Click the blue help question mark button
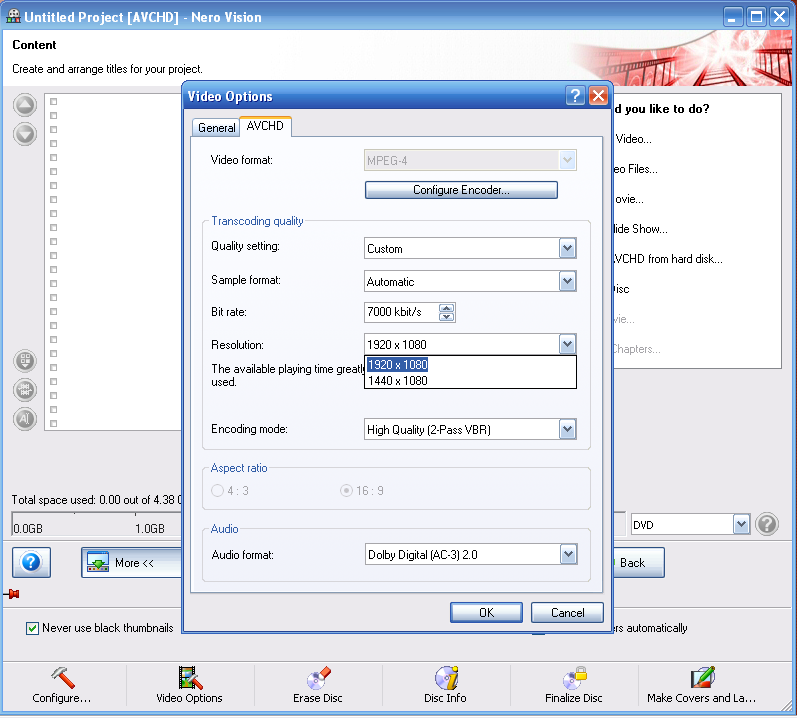 (32, 563)
